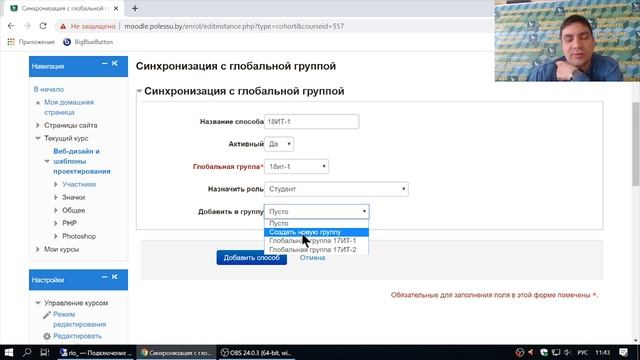Click the pencil icon for Режим редактирования
640x360 pixels.
[47, 315]
